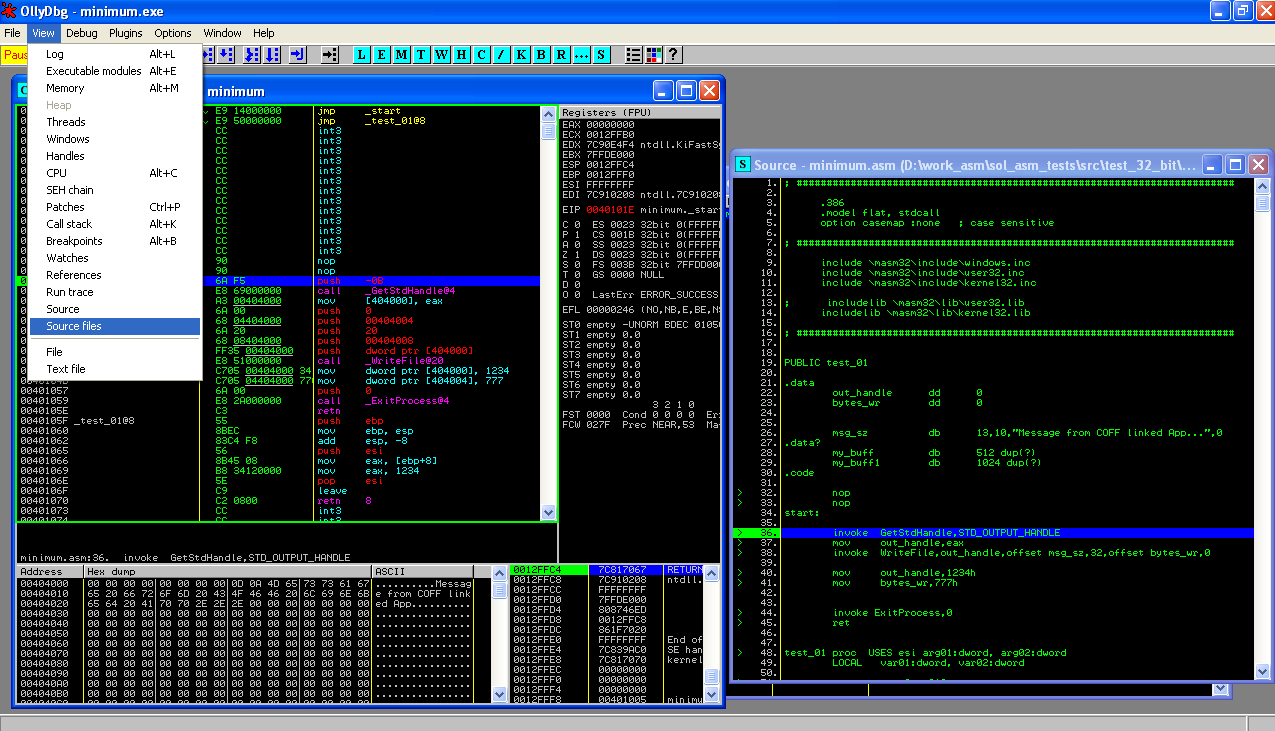1275x731 pixels.
Task: Click disassembly pane vertical scrollbar
Action: 548,313
